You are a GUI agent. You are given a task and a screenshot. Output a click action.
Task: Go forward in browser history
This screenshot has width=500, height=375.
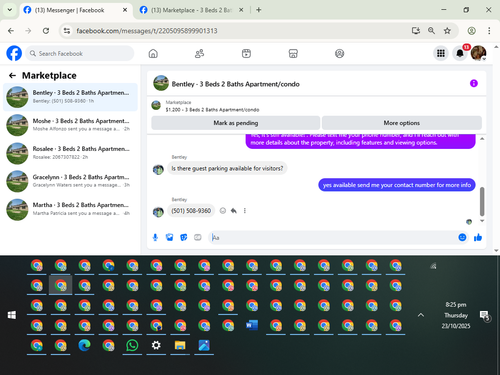(28, 31)
